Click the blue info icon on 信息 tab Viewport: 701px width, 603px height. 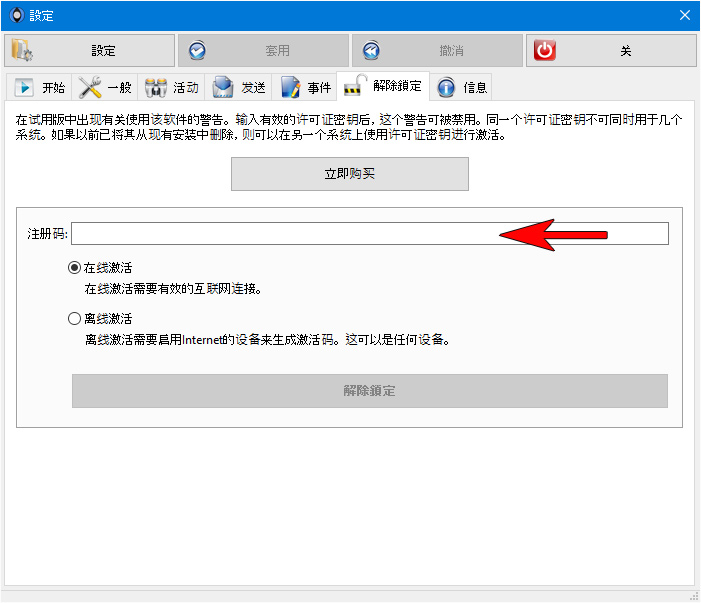[446, 87]
